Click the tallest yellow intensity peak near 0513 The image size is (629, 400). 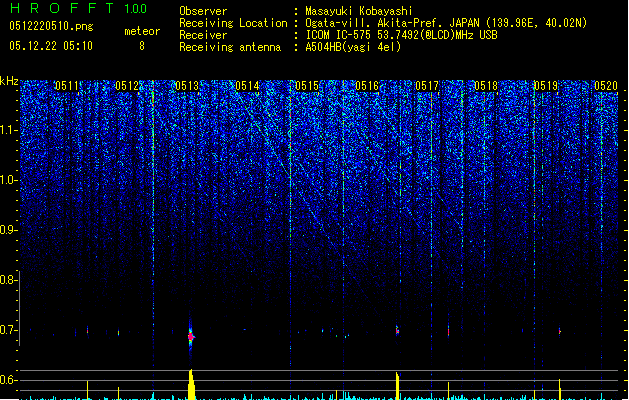[x=191, y=384]
